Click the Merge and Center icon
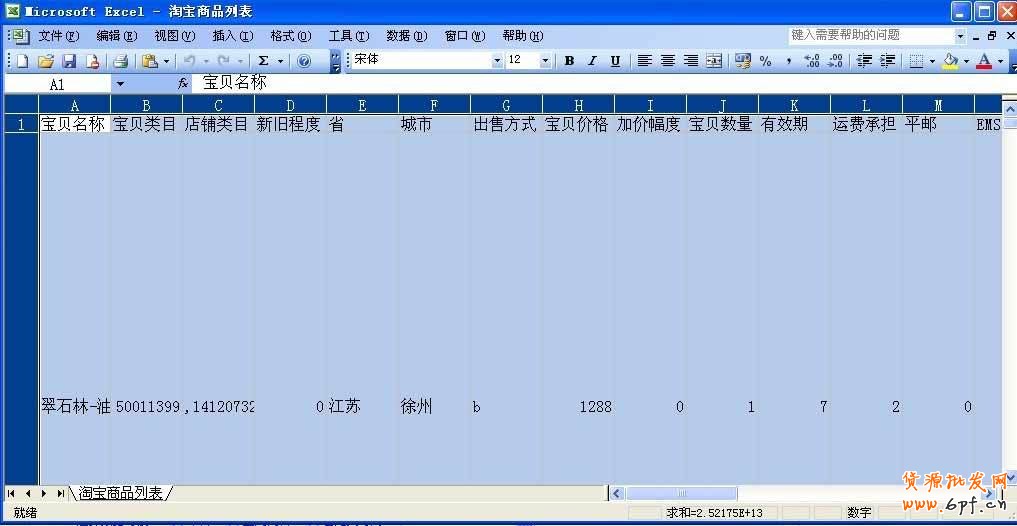The image size is (1017, 526). 714,61
